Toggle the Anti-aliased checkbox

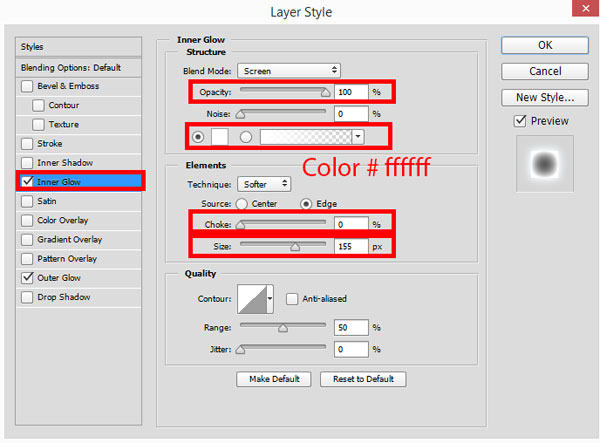point(292,299)
